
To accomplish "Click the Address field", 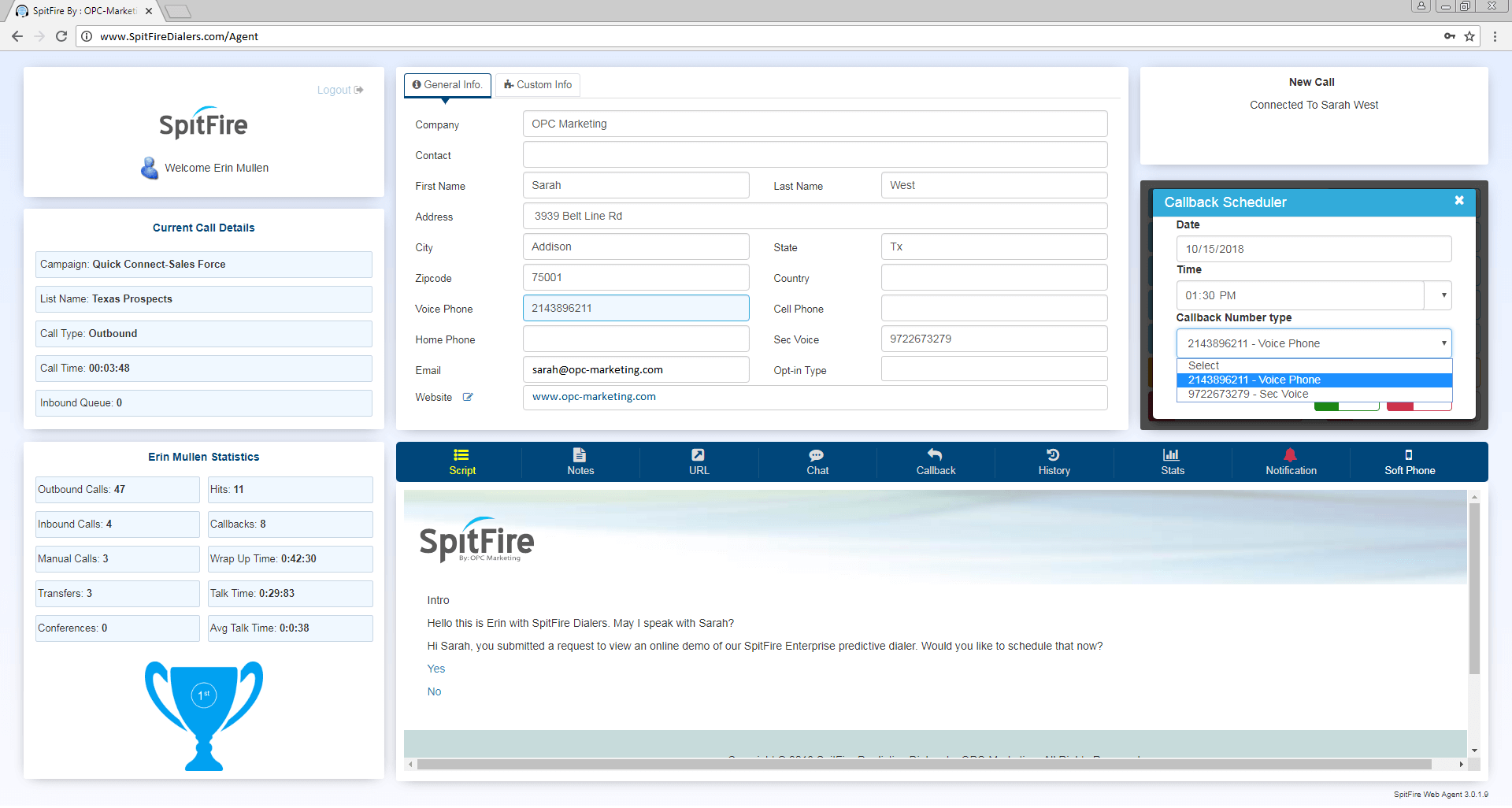I will [815, 216].
